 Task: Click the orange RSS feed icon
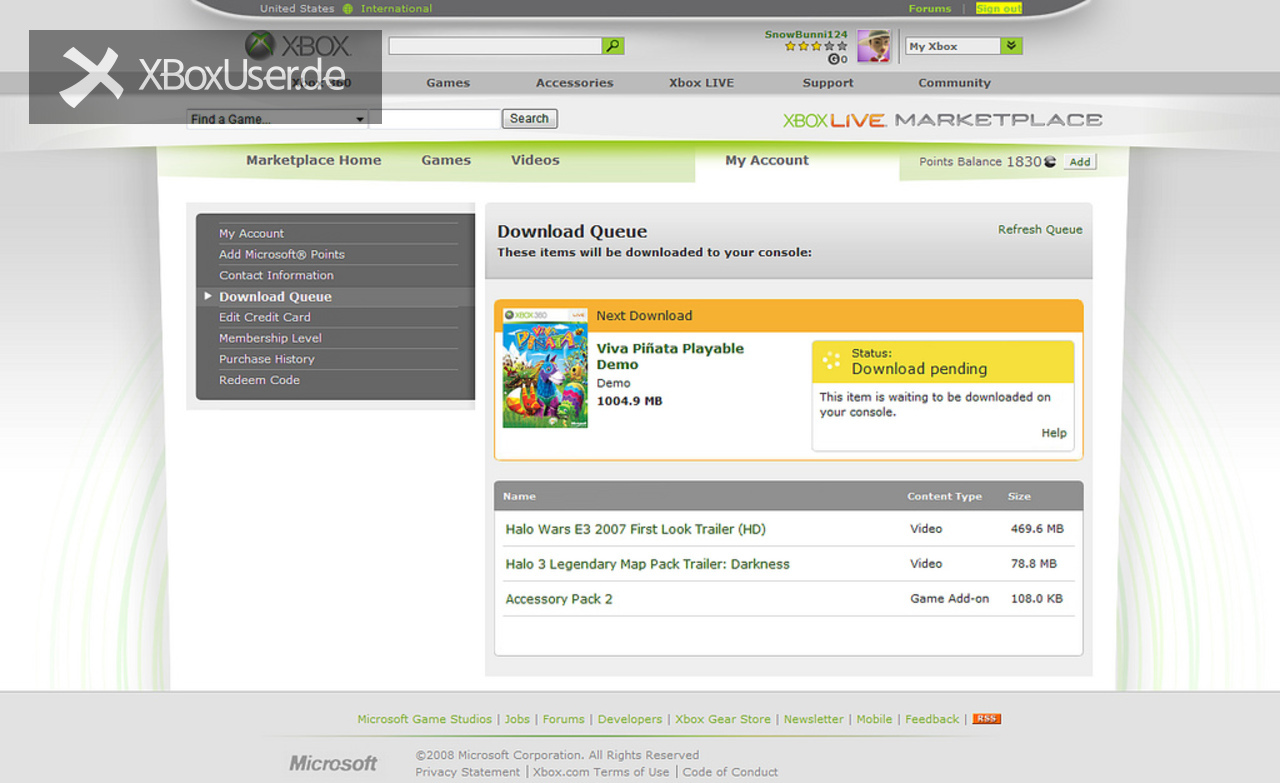point(987,719)
